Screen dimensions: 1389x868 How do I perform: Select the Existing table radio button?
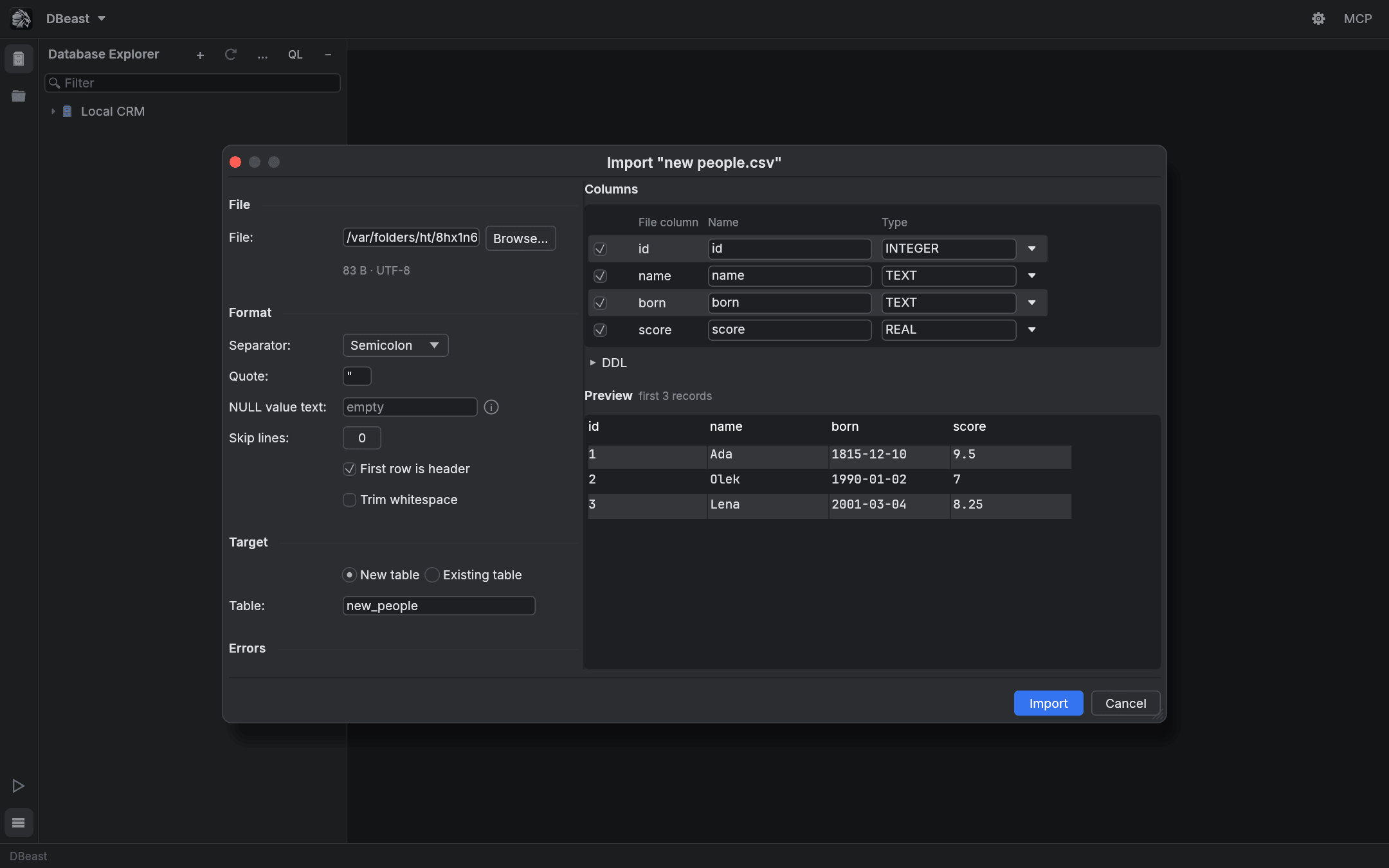point(432,575)
